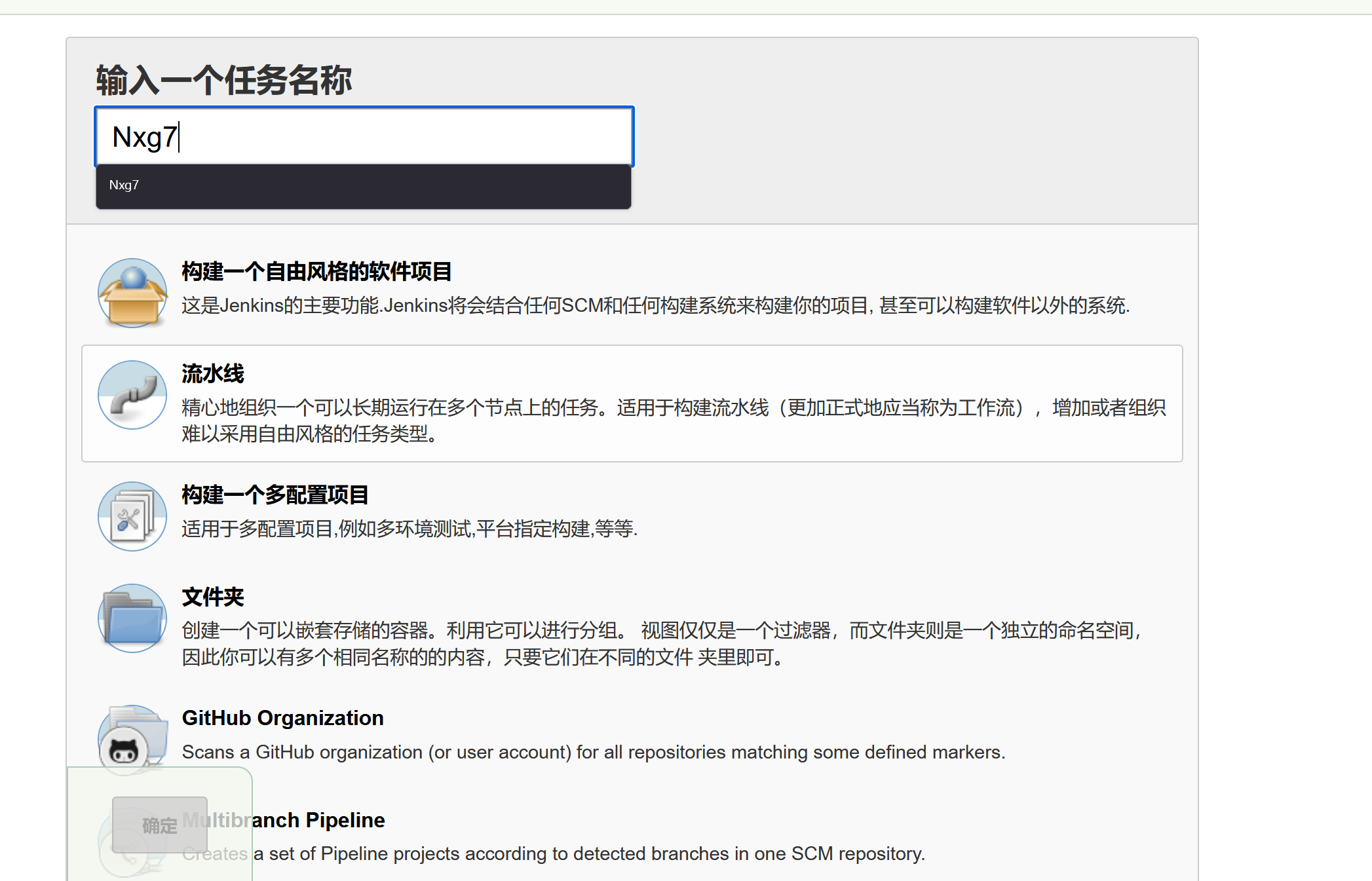The width and height of the screenshot is (1372, 881).
Task: Select the Nxg7 autocomplete suggestion
Action: point(364,185)
